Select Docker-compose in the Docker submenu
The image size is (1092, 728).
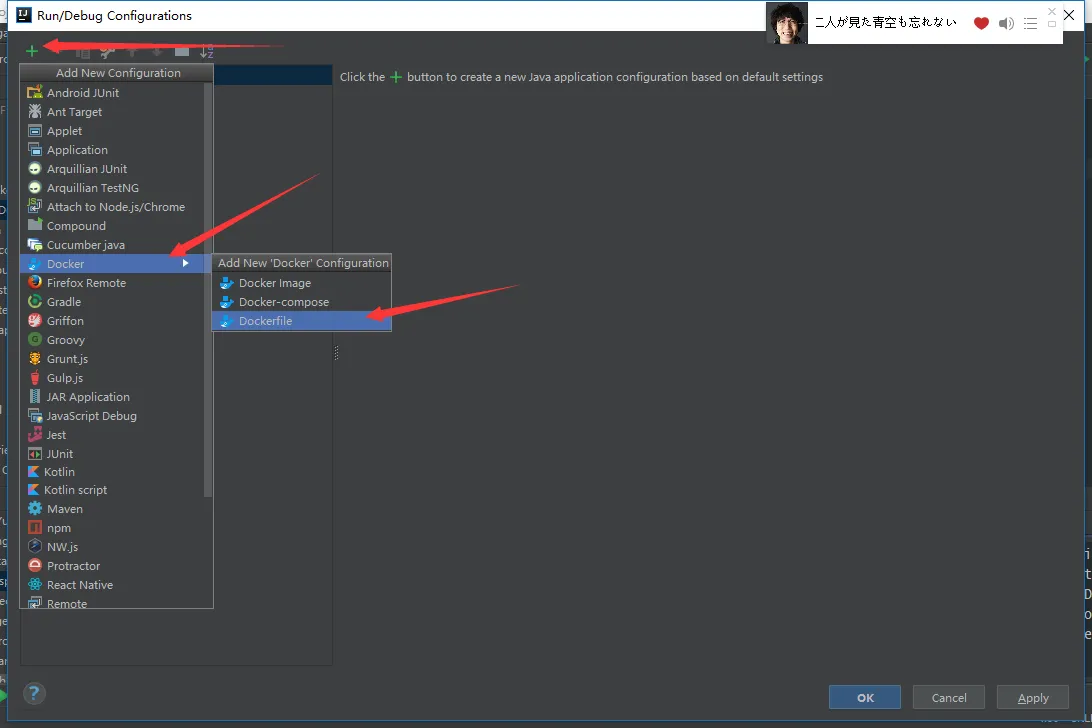point(302,302)
